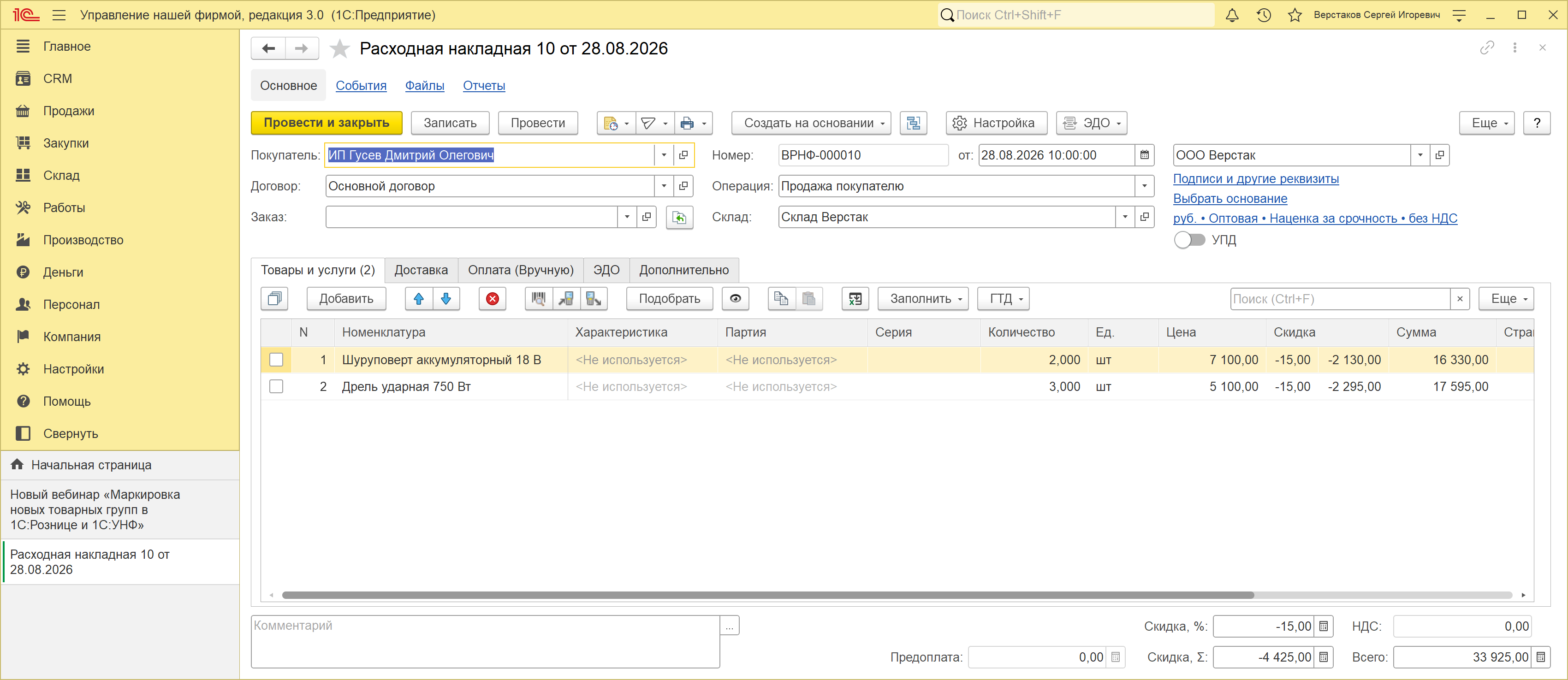The height and width of the screenshot is (680, 1568).
Task: Click Добавить to add a row
Action: tap(346, 299)
